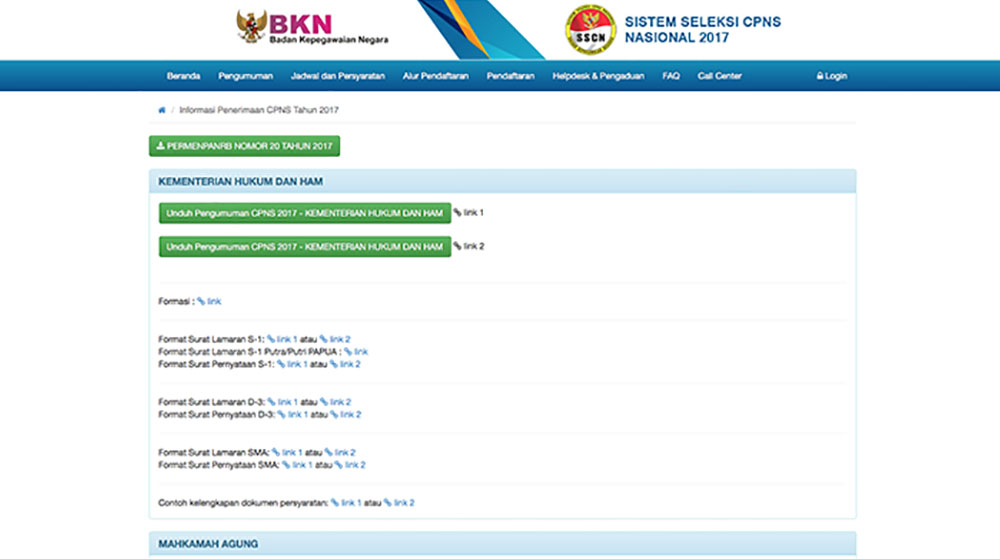Open the Pendaftaran menu item

(x=510, y=76)
